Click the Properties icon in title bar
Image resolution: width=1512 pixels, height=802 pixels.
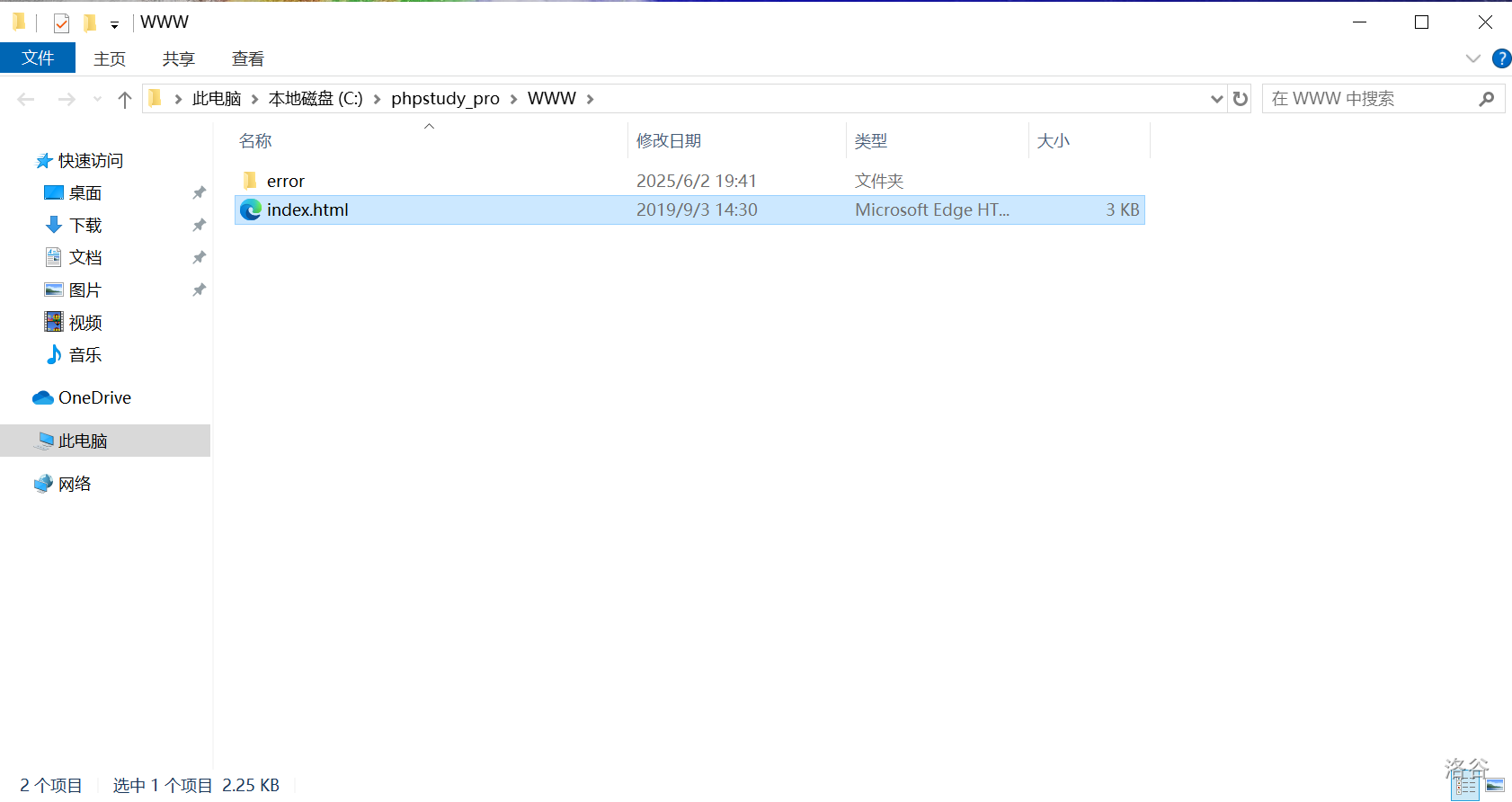point(61,22)
